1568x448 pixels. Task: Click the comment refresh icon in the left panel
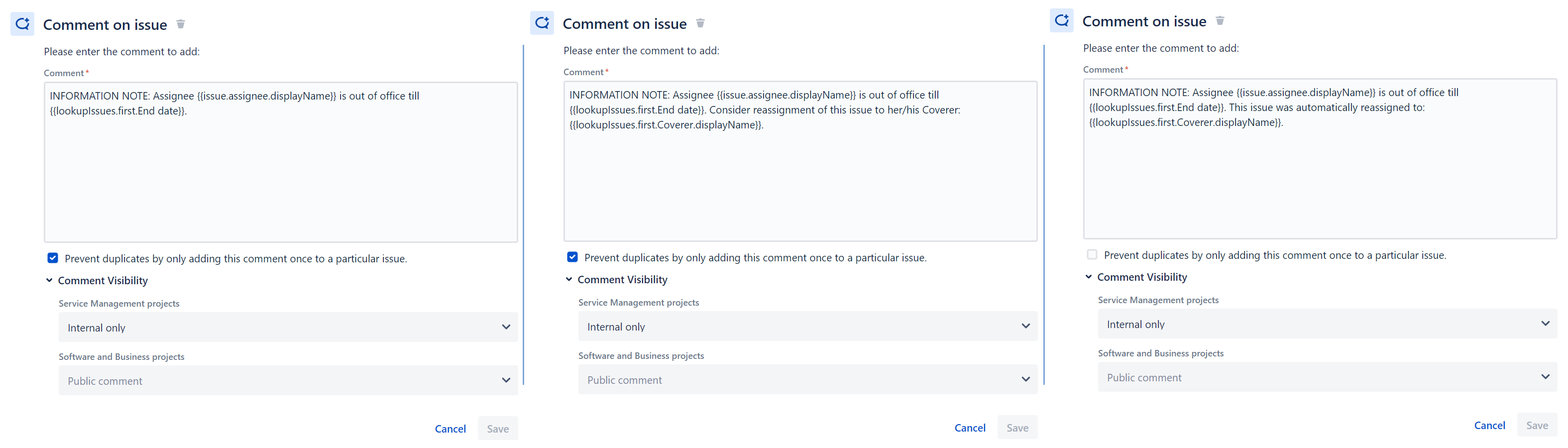[22, 24]
